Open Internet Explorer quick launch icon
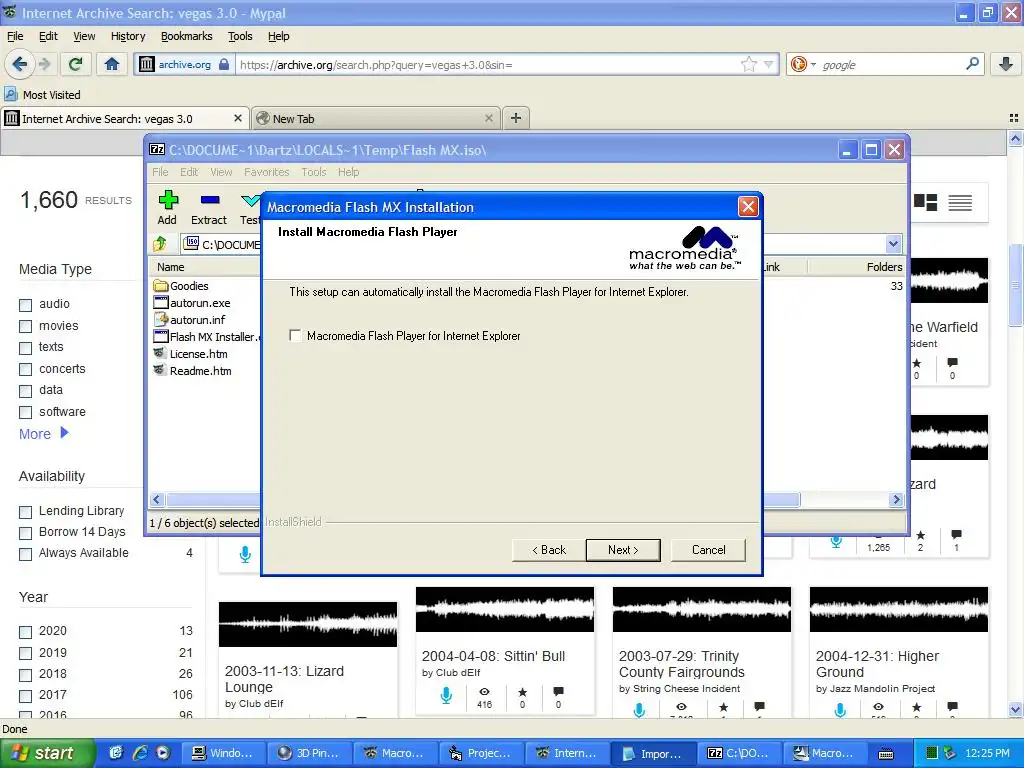Screen dimensions: 1024x768 [x=140, y=753]
